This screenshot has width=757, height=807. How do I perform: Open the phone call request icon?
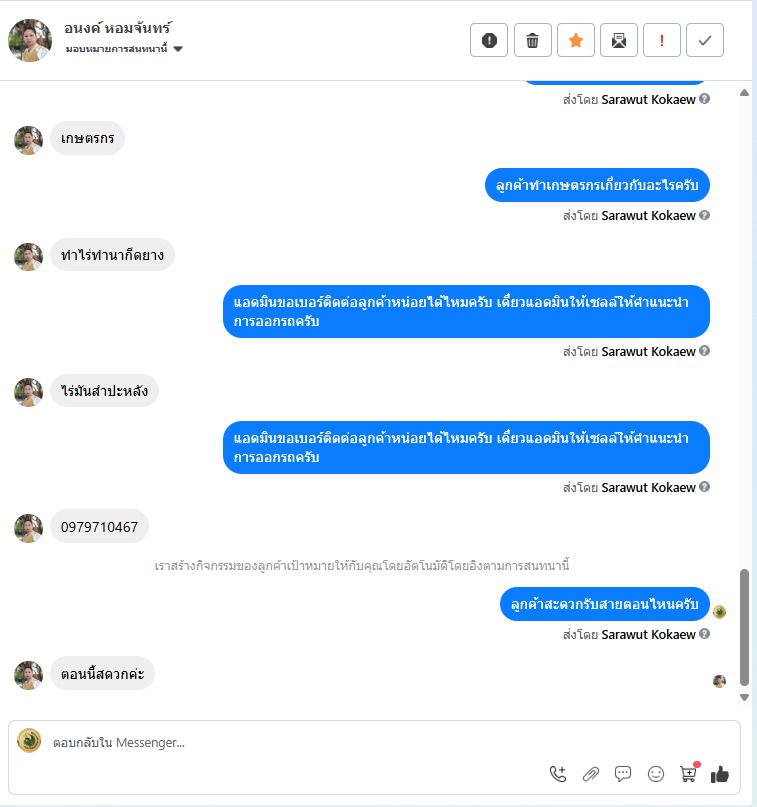point(558,774)
